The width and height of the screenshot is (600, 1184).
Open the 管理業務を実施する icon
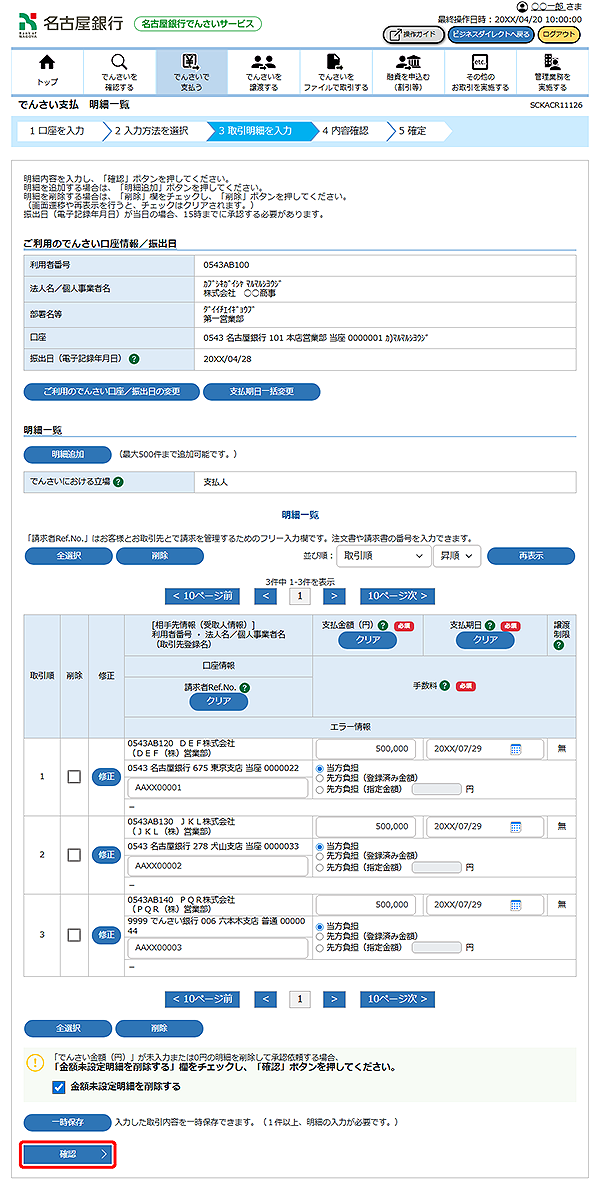pyautogui.click(x=551, y=64)
